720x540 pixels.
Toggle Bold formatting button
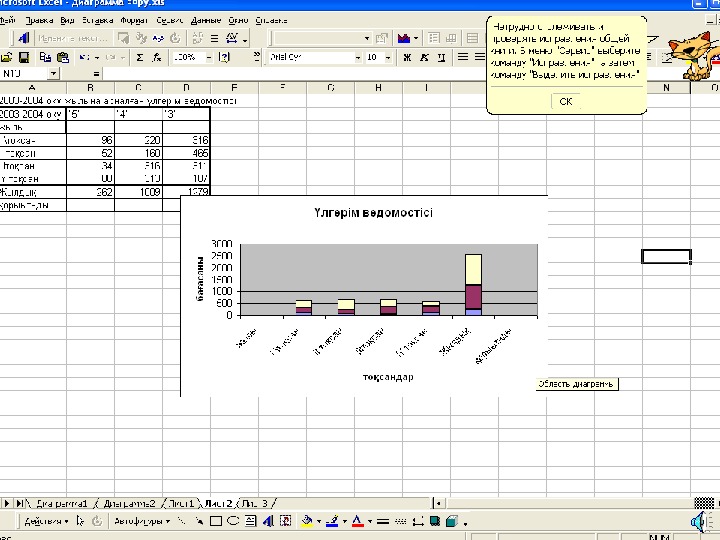pos(408,57)
